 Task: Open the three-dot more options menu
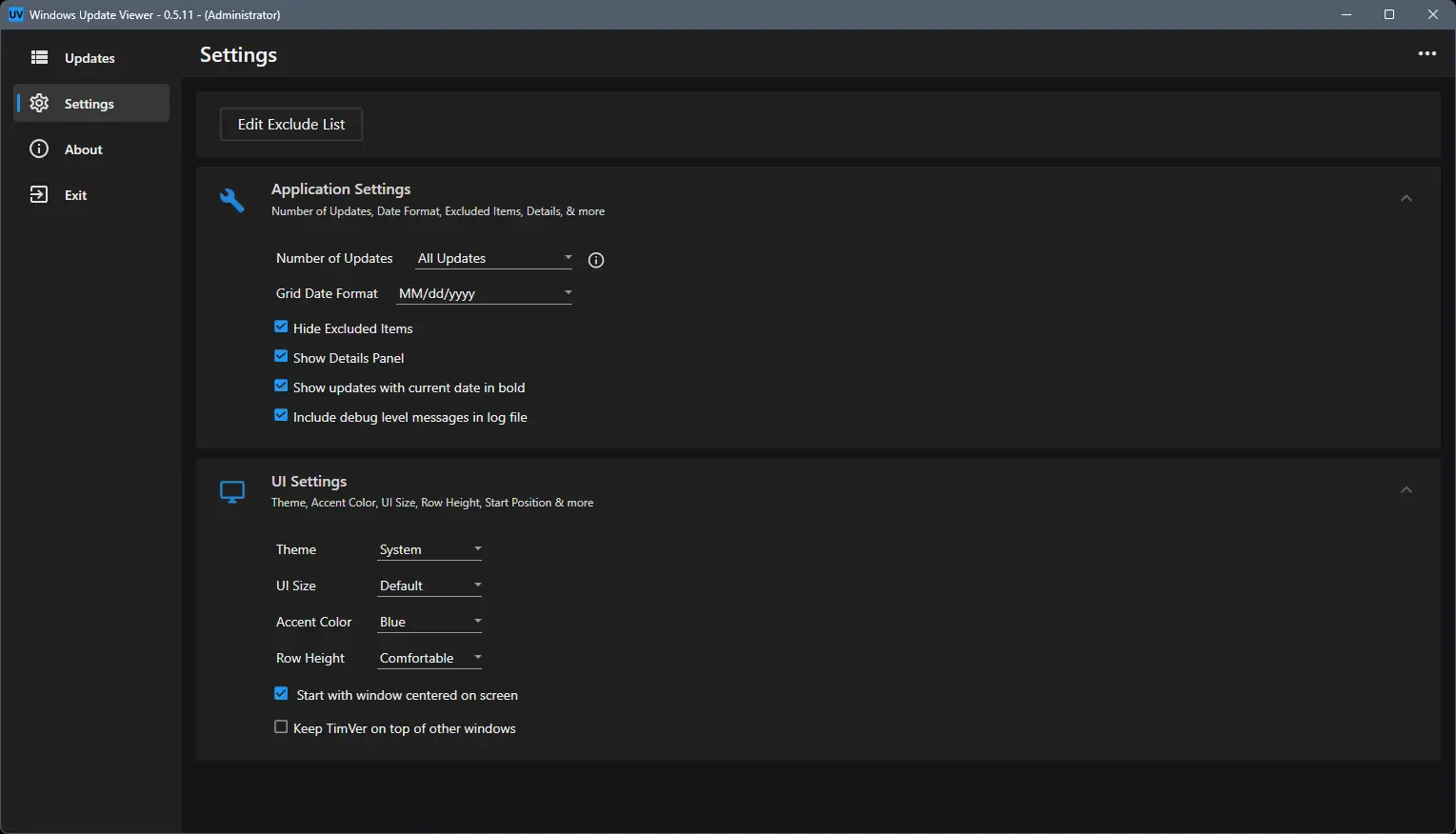(x=1426, y=54)
